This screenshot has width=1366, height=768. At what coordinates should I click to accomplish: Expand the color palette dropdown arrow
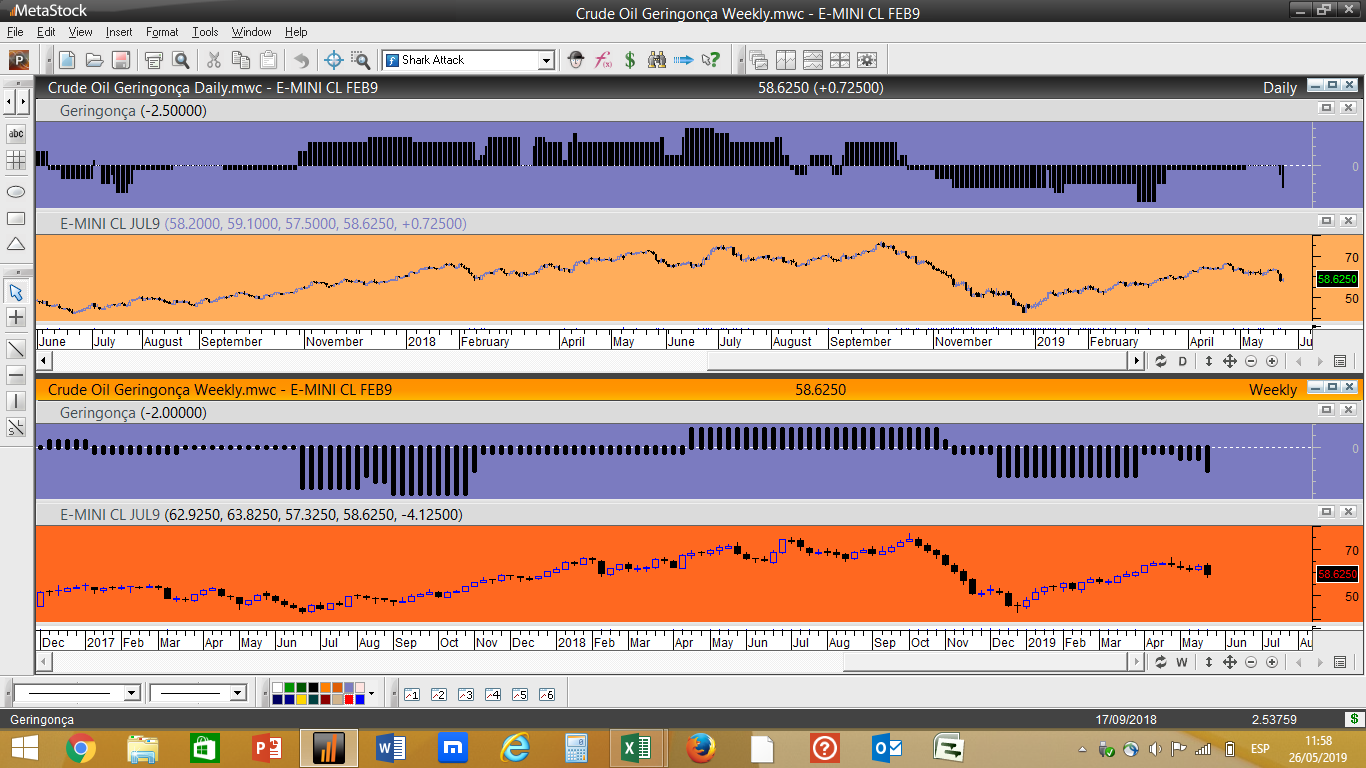pyautogui.click(x=372, y=693)
